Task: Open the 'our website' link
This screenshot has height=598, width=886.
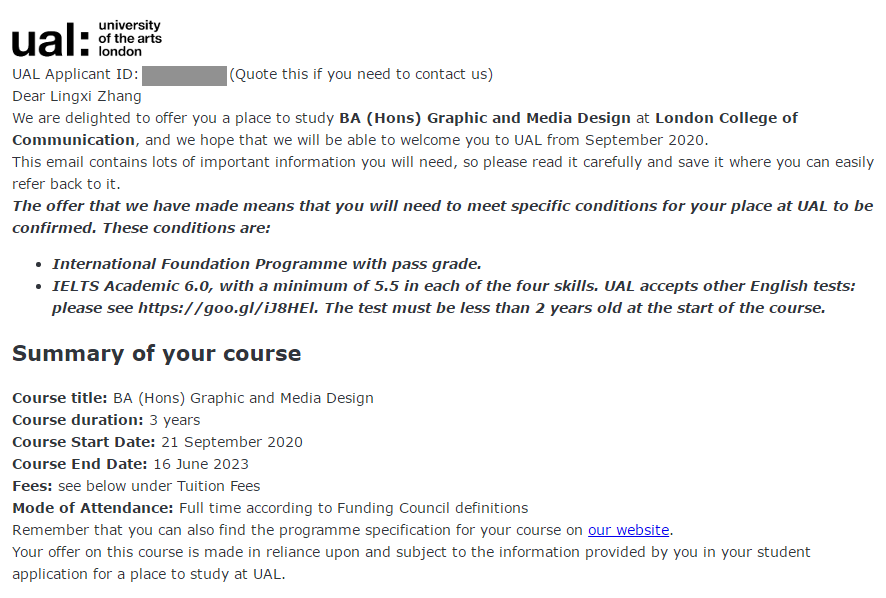Action: coord(628,530)
